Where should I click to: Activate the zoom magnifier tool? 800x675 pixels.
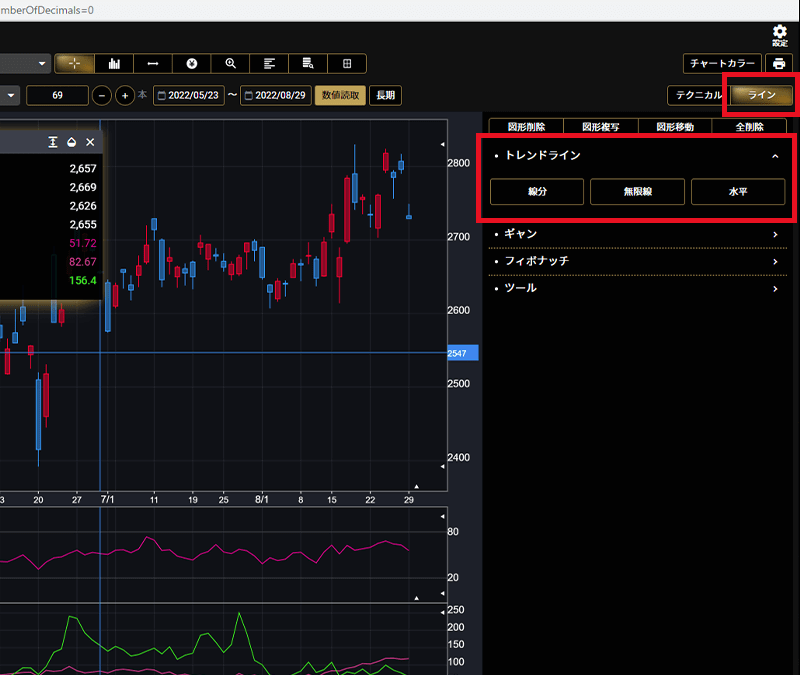click(231, 64)
